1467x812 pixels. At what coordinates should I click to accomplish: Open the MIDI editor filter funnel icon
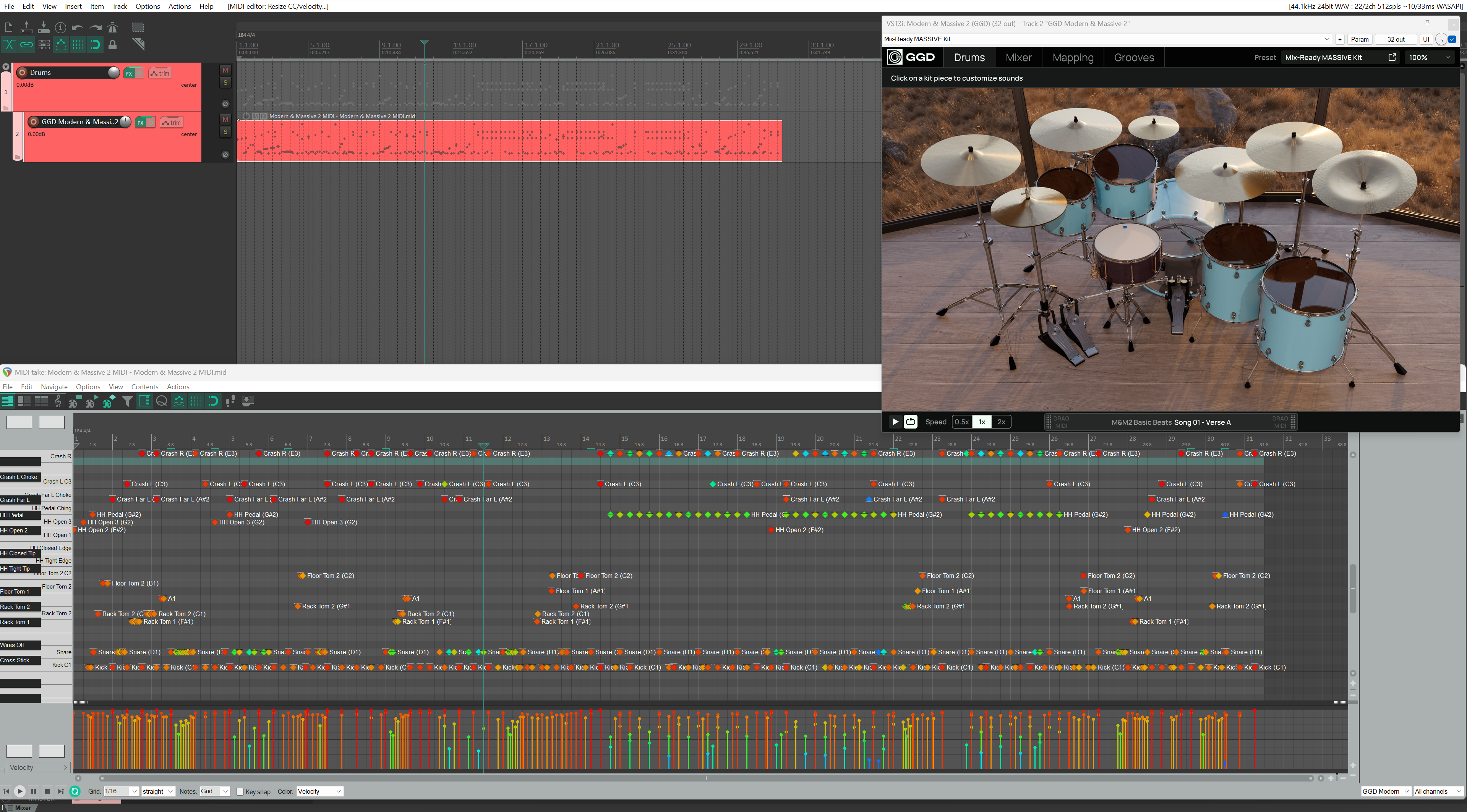point(128,401)
